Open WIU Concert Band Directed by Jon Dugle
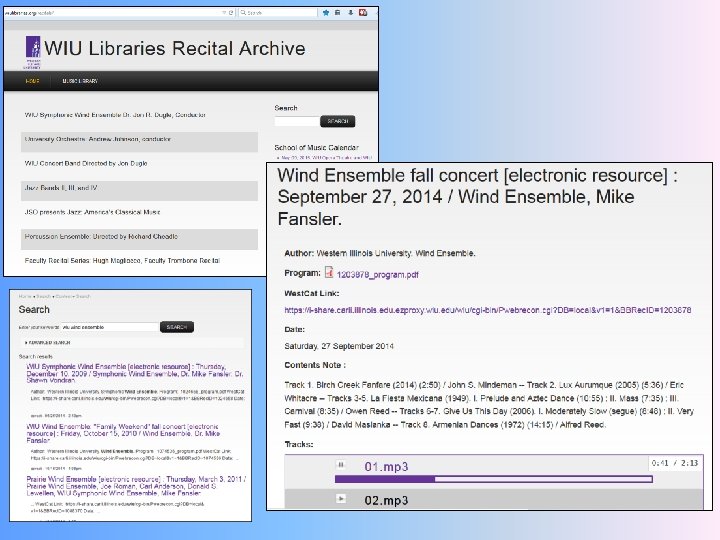Image resolution: width=720 pixels, height=540 pixels. [x=86, y=163]
